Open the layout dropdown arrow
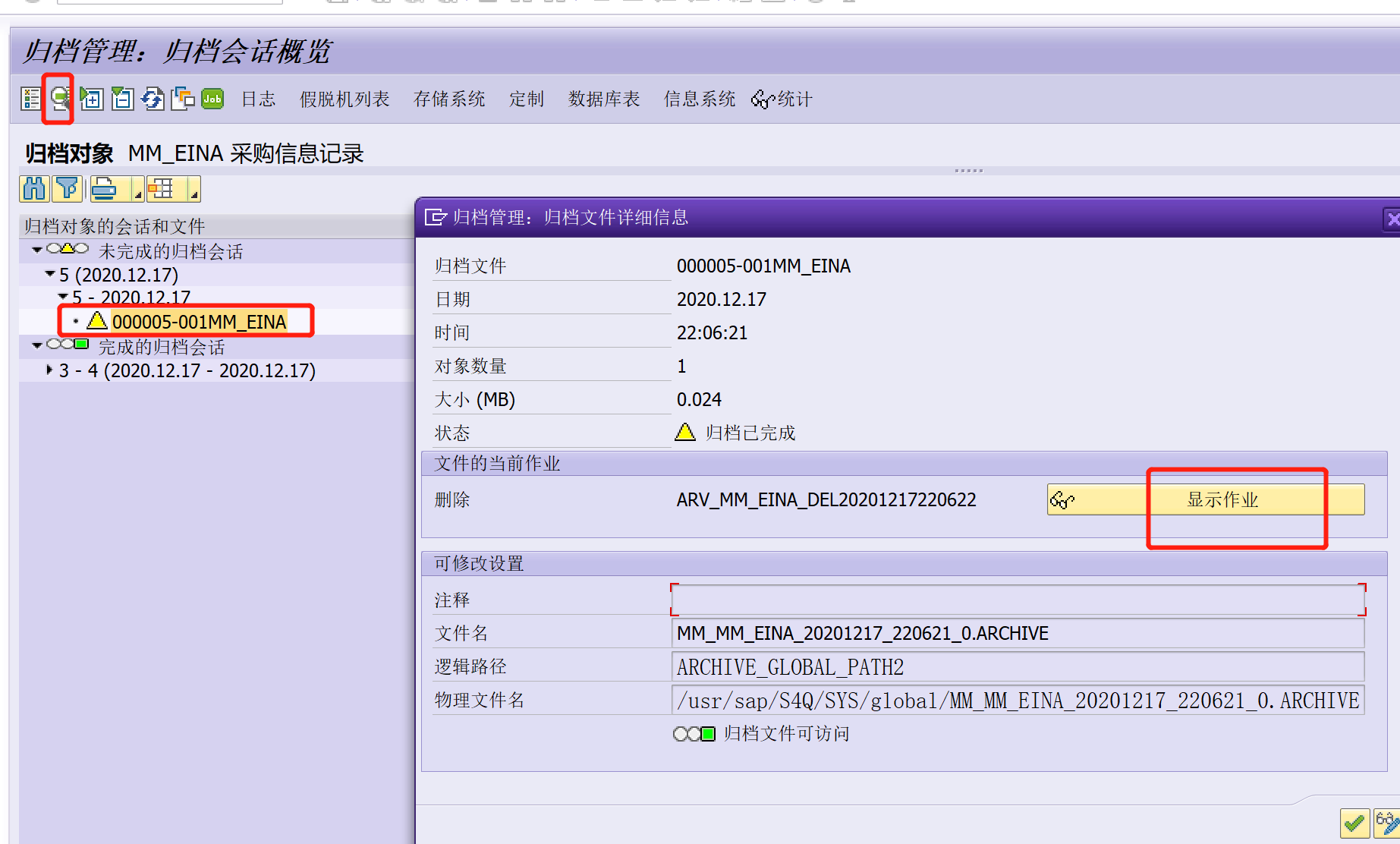The height and width of the screenshot is (844, 1400). pos(194,194)
